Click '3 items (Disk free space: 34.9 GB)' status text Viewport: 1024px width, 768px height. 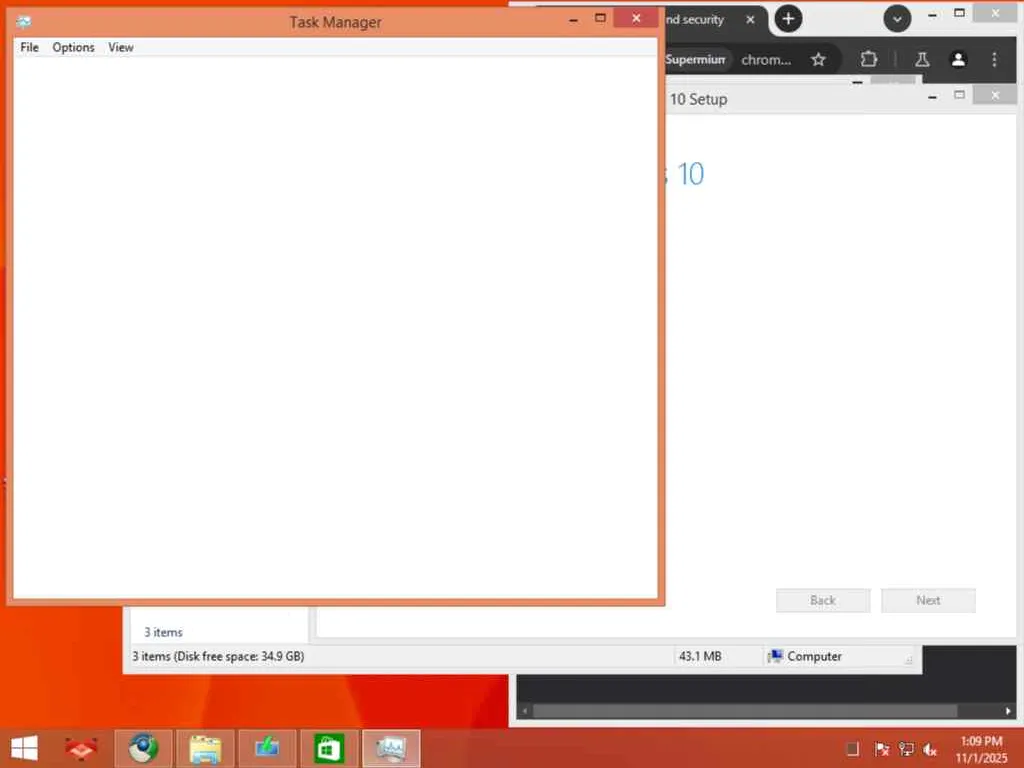[x=218, y=656]
